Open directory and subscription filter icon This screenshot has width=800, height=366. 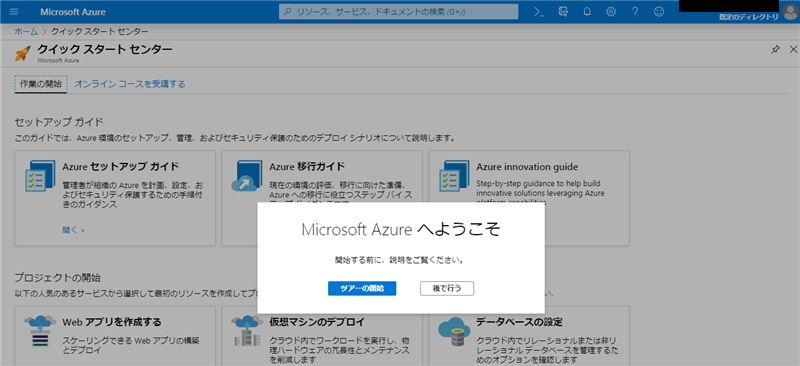tap(563, 12)
